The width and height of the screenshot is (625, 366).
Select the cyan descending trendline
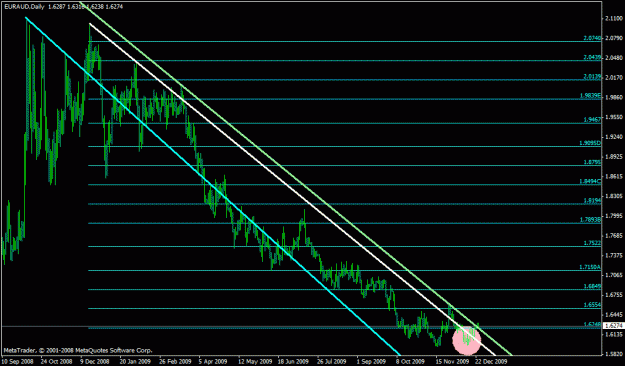(212, 186)
